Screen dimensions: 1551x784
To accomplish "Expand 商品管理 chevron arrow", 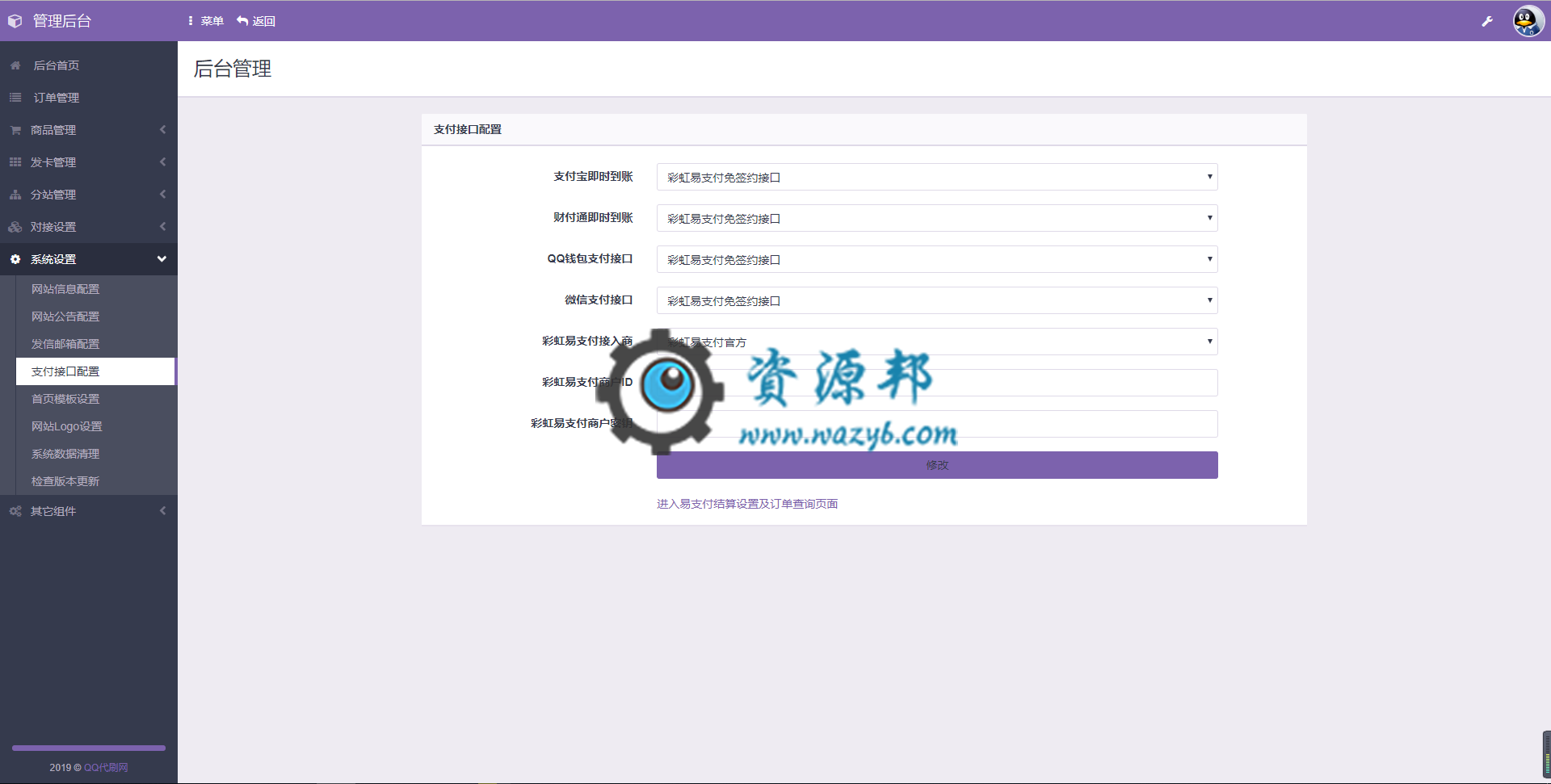I will [162, 130].
